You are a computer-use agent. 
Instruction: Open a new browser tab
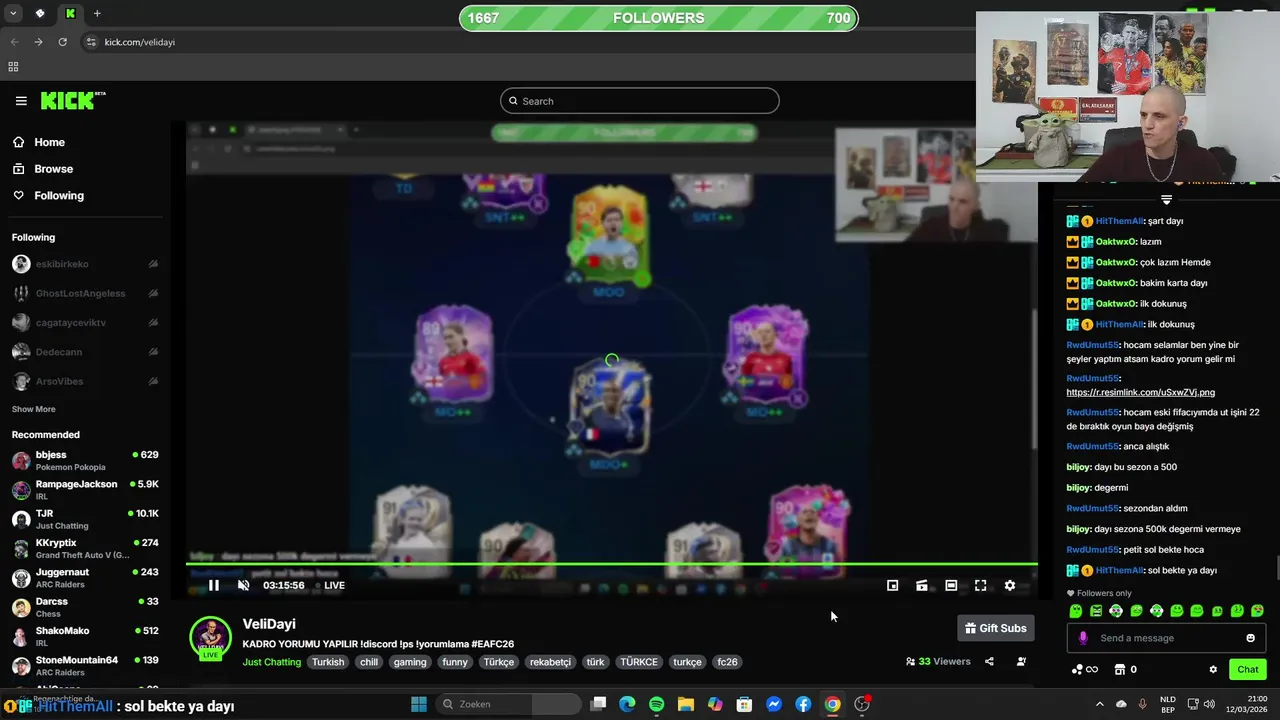pos(97,14)
